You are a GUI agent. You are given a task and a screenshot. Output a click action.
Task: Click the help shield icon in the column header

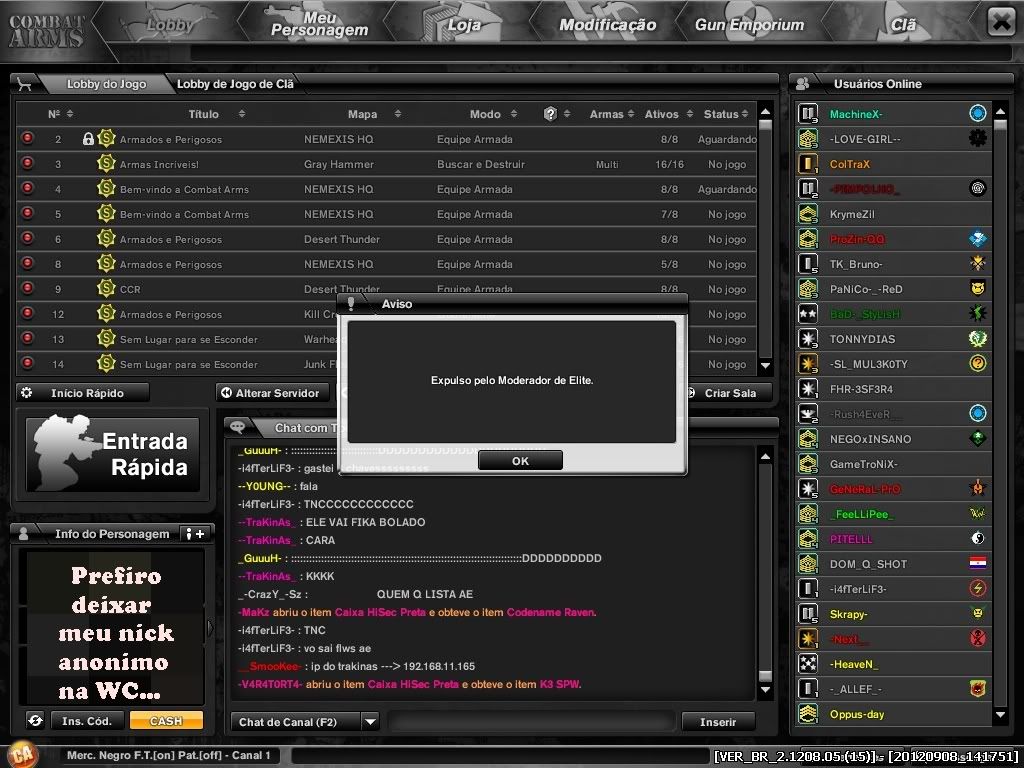(550, 114)
